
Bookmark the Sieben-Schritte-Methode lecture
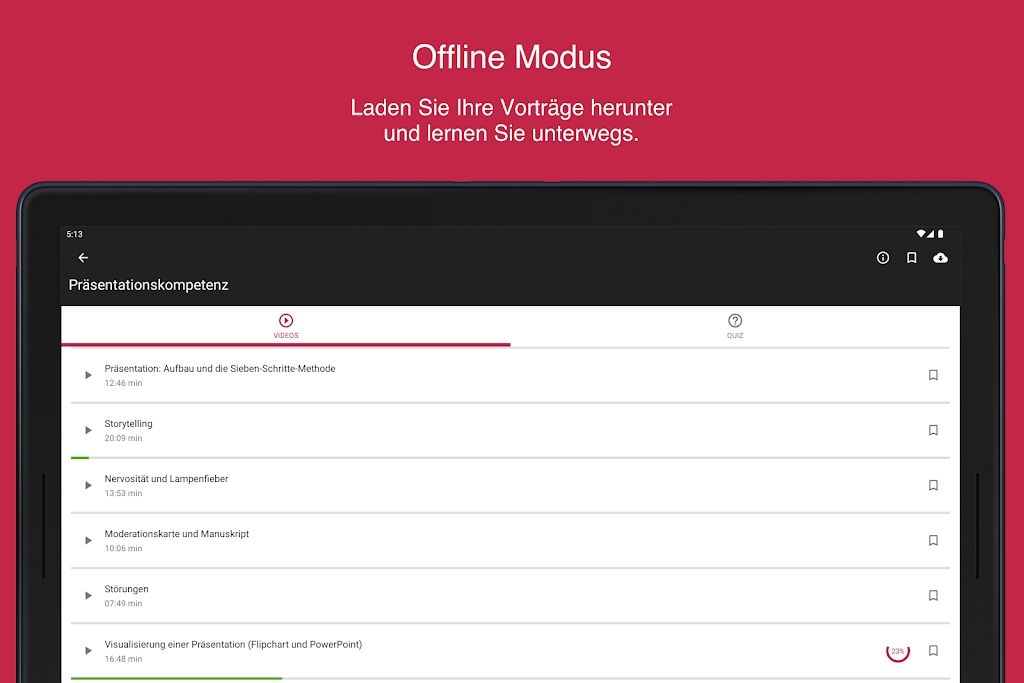pos(933,375)
